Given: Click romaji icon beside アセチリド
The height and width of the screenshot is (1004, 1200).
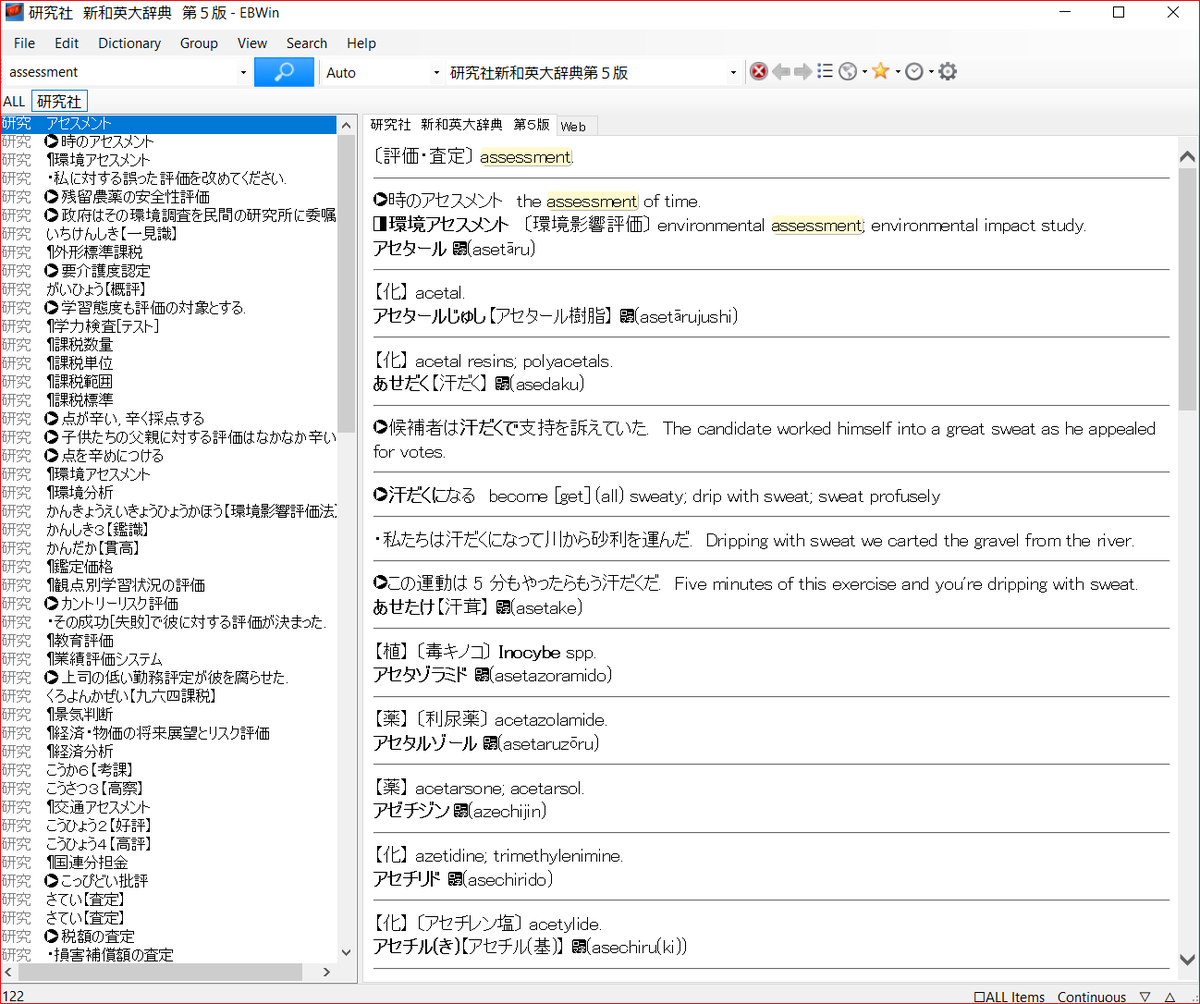Looking at the screenshot, I should (455, 879).
